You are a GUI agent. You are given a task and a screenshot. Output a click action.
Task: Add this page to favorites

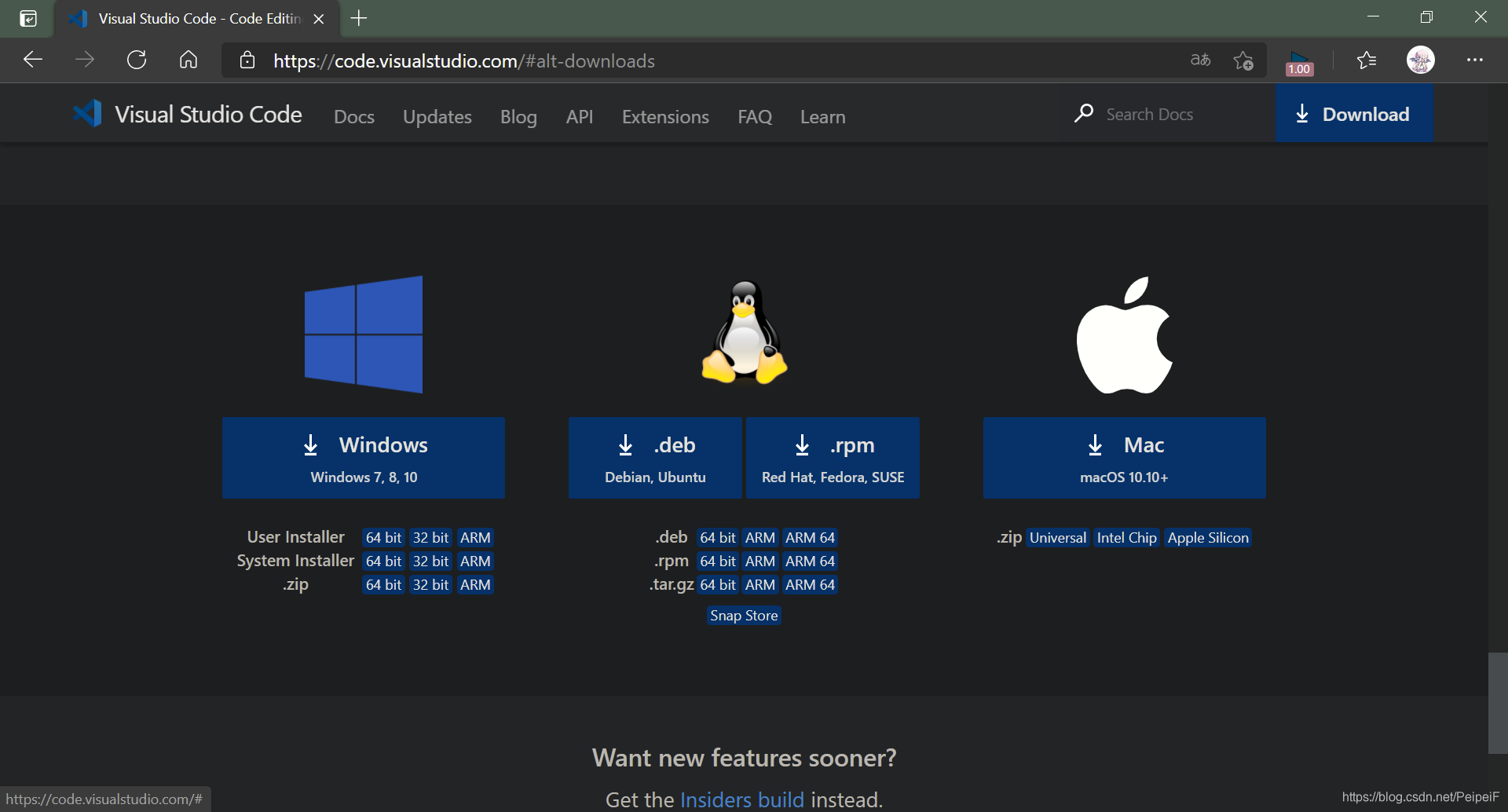pyautogui.click(x=1243, y=60)
